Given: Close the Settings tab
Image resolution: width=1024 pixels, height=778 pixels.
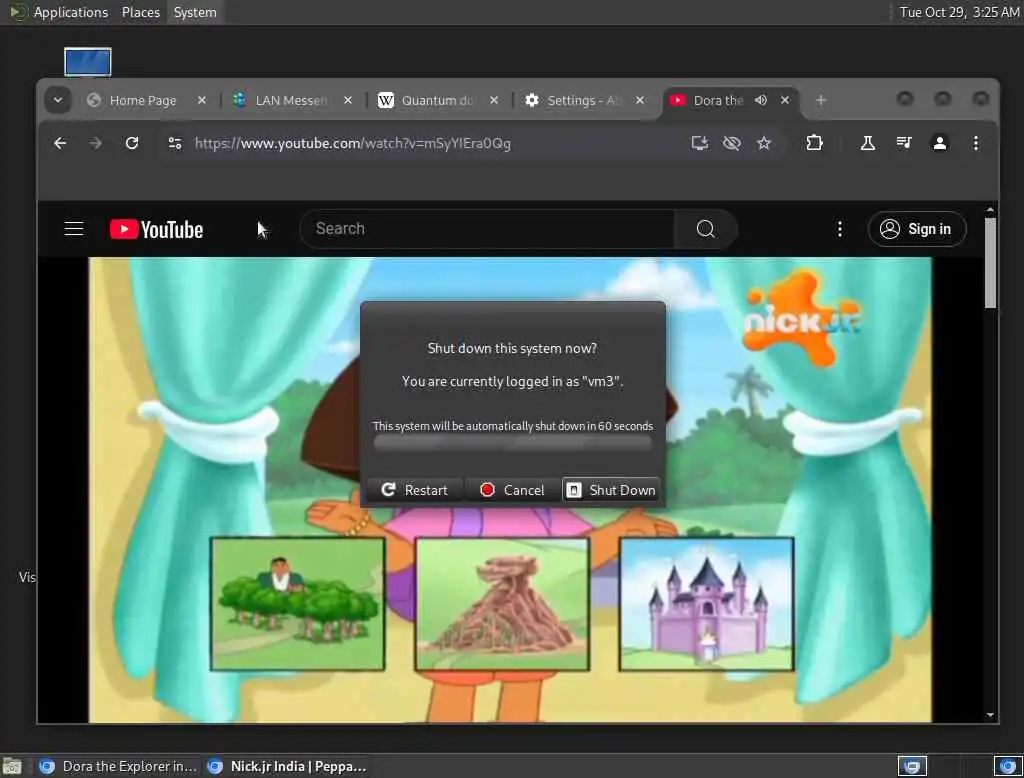Looking at the screenshot, I should [x=640, y=100].
